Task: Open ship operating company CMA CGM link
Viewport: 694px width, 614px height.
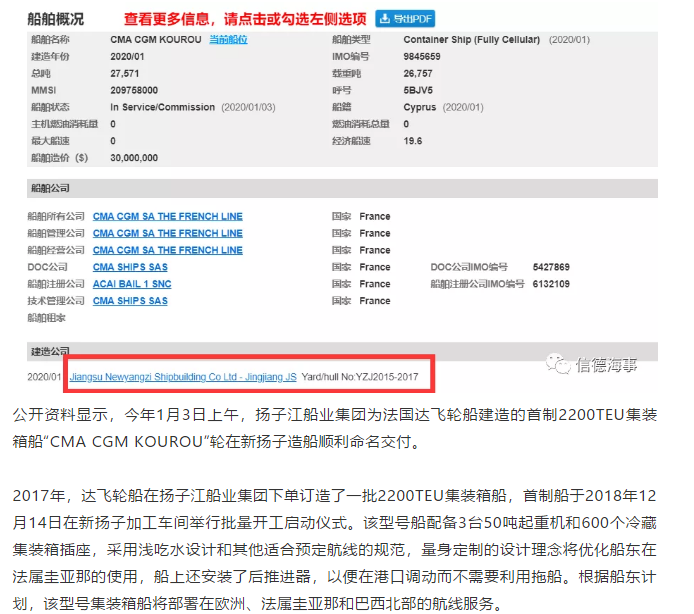Action: [167, 250]
